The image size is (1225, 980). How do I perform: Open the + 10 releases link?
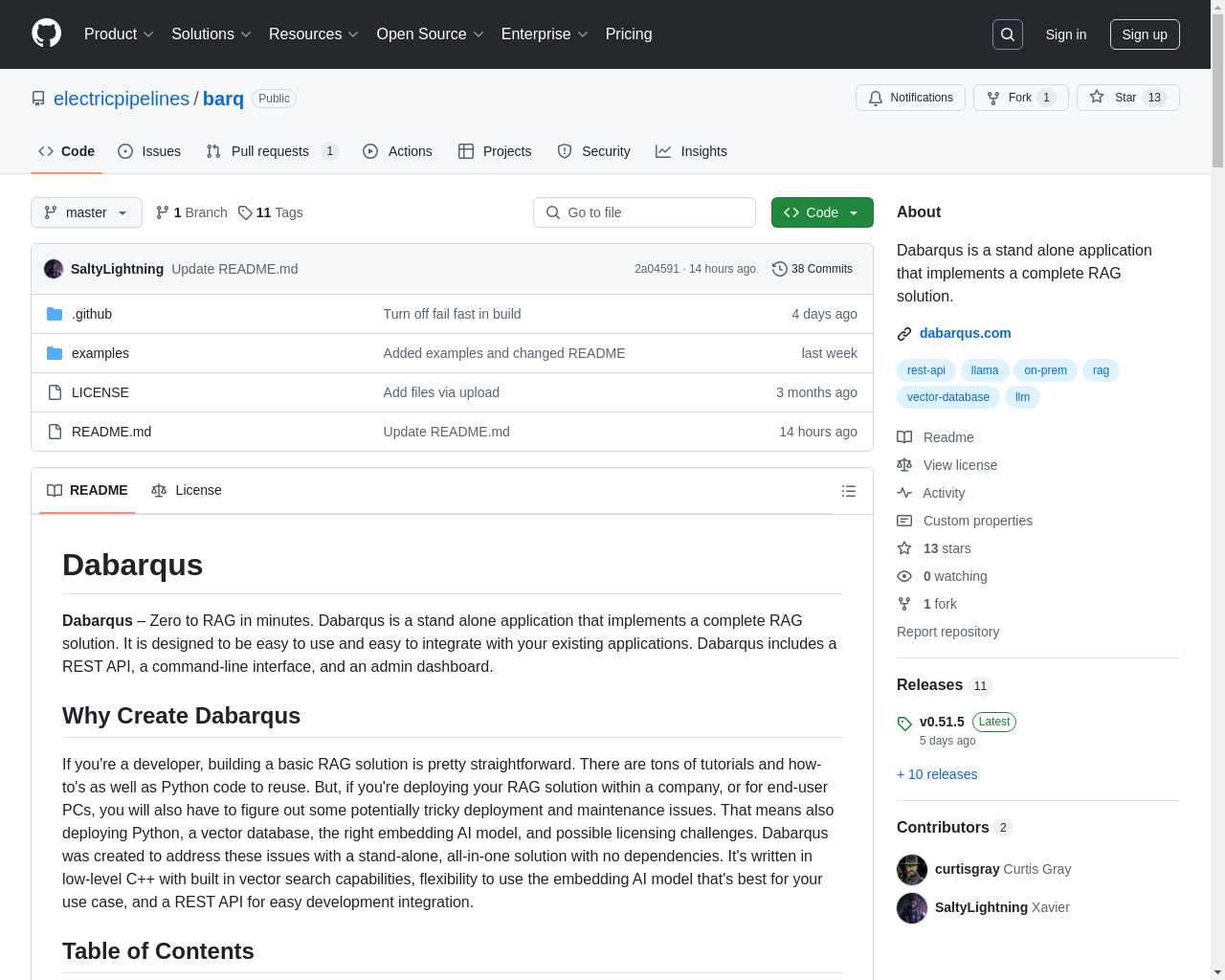(x=937, y=774)
